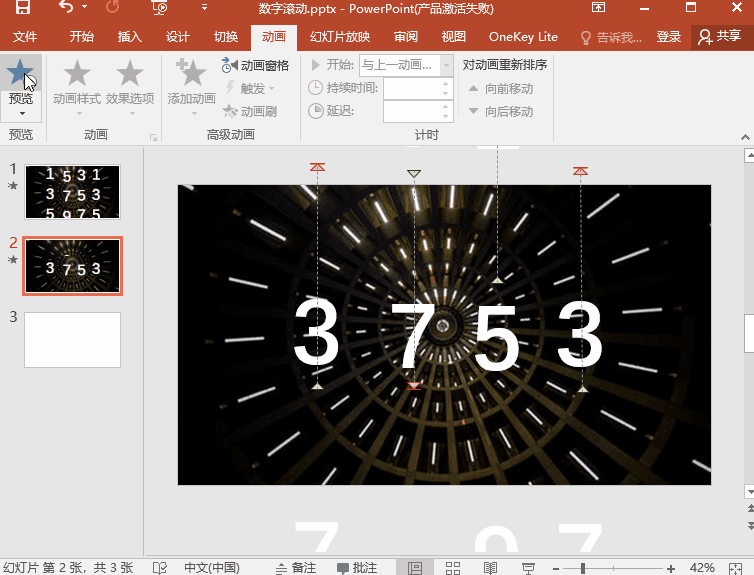
Task: Open the 文件 menu
Action: pyautogui.click(x=25, y=37)
